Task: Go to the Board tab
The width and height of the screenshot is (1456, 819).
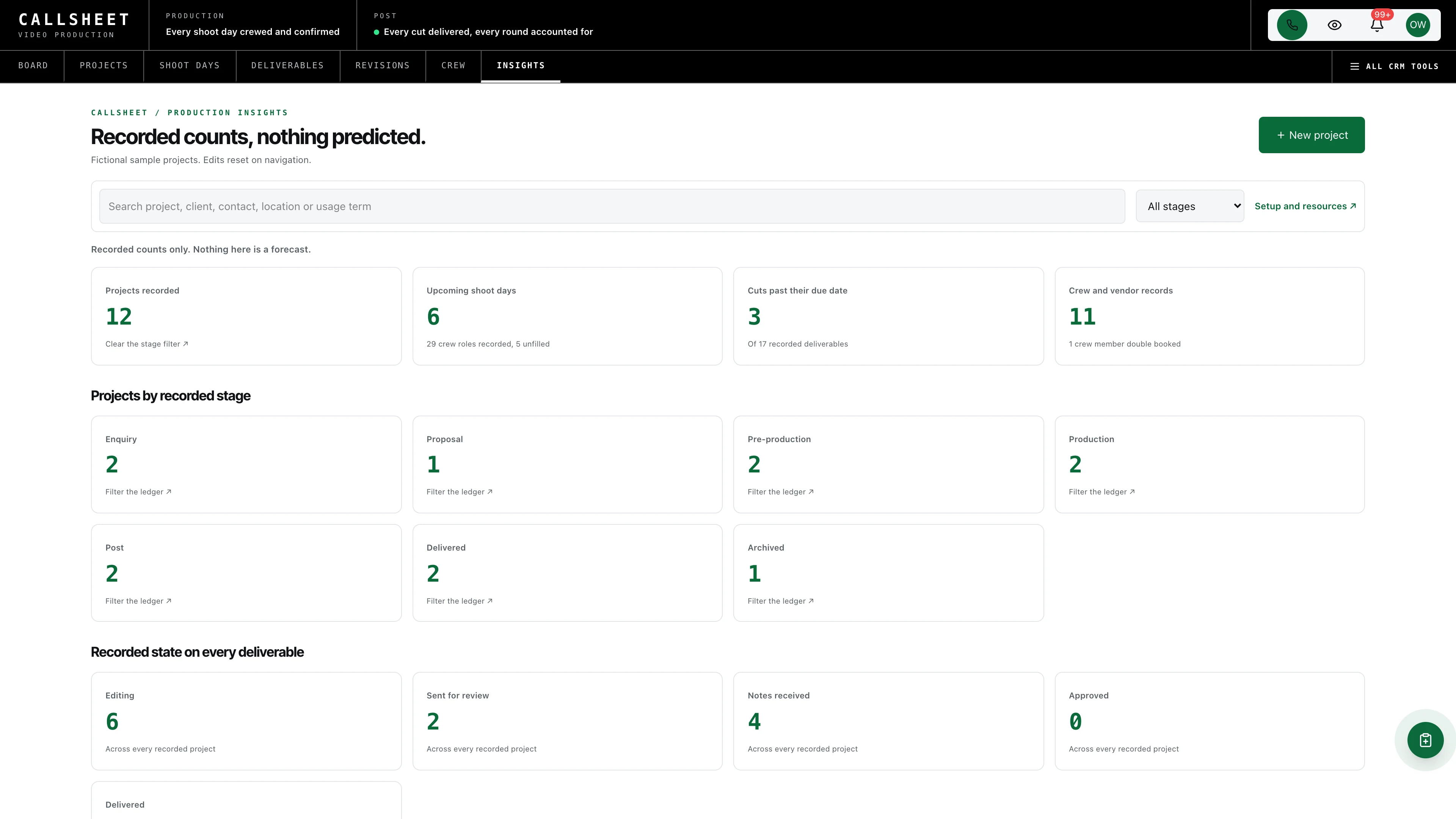Action: [33, 66]
